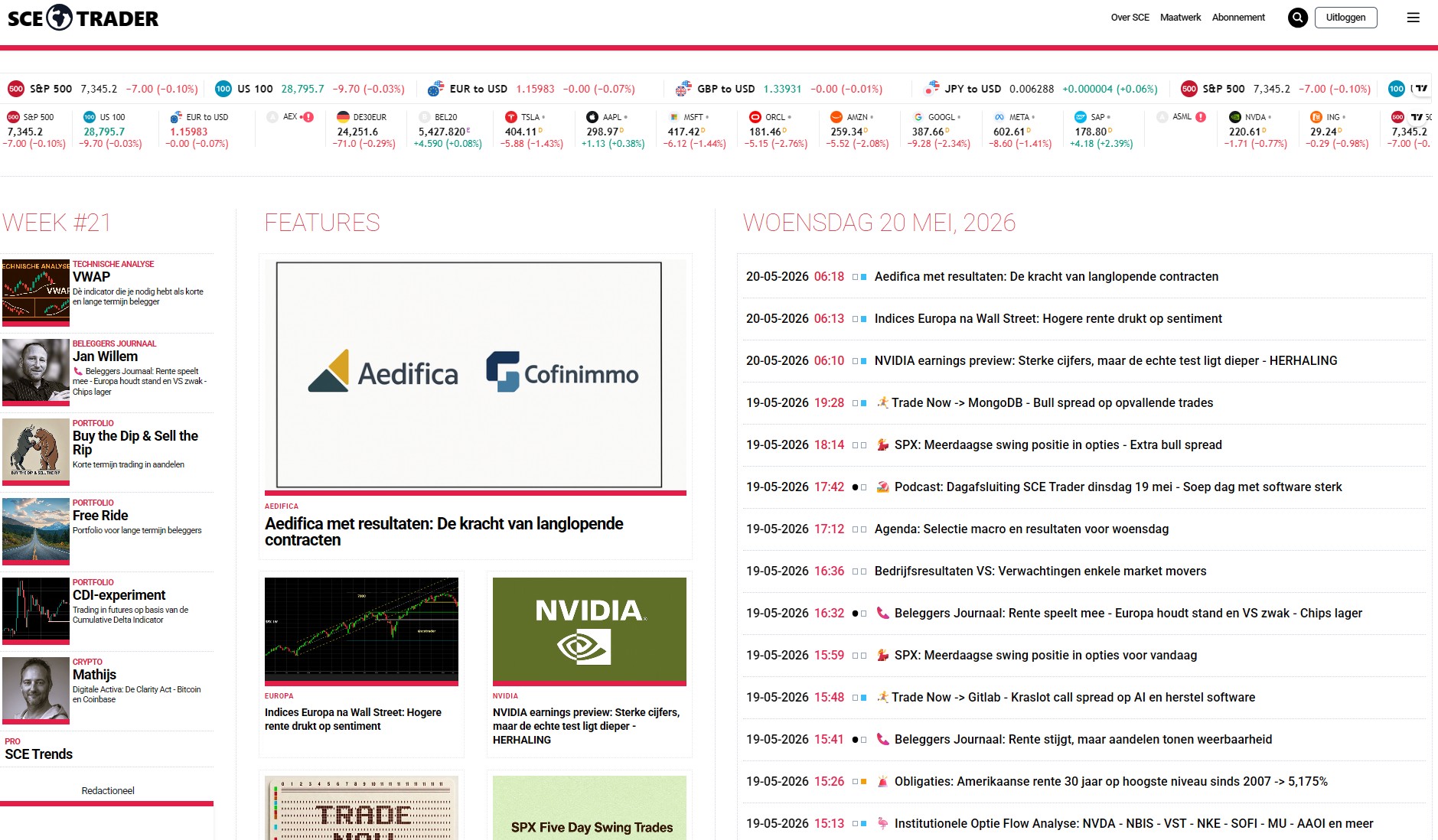The height and width of the screenshot is (840, 1438).
Task: Open 'SPX: Meerdaagse swing positie - Extra bull spread'
Action: click(1084, 444)
